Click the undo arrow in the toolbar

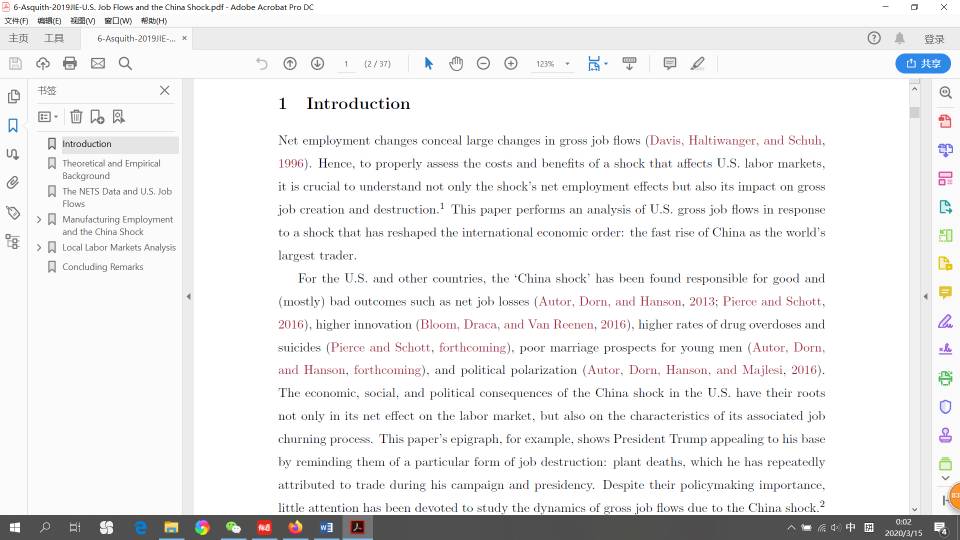pyautogui.click(x=261, y=64)
